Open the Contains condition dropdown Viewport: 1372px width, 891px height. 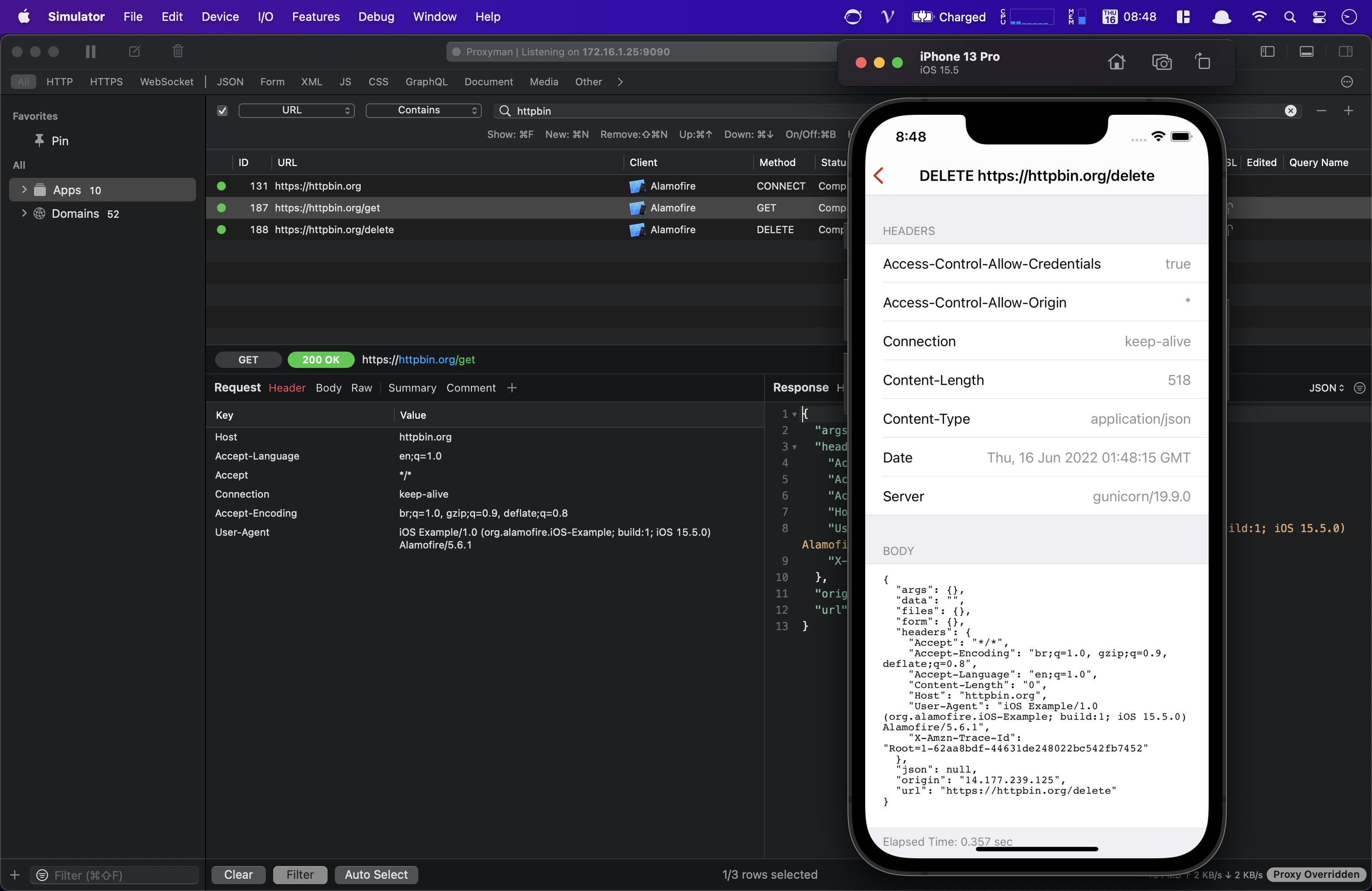pos(423,110)
